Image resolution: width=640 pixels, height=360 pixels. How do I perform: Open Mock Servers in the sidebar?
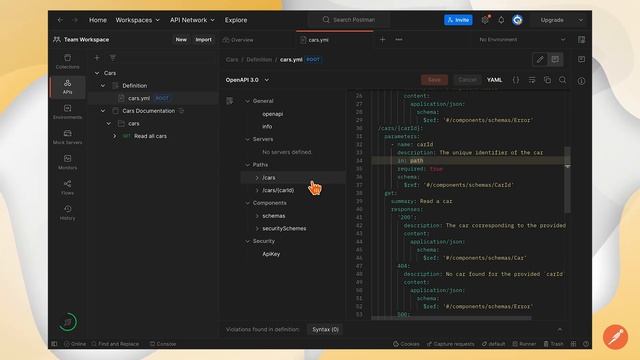[68, 137]
